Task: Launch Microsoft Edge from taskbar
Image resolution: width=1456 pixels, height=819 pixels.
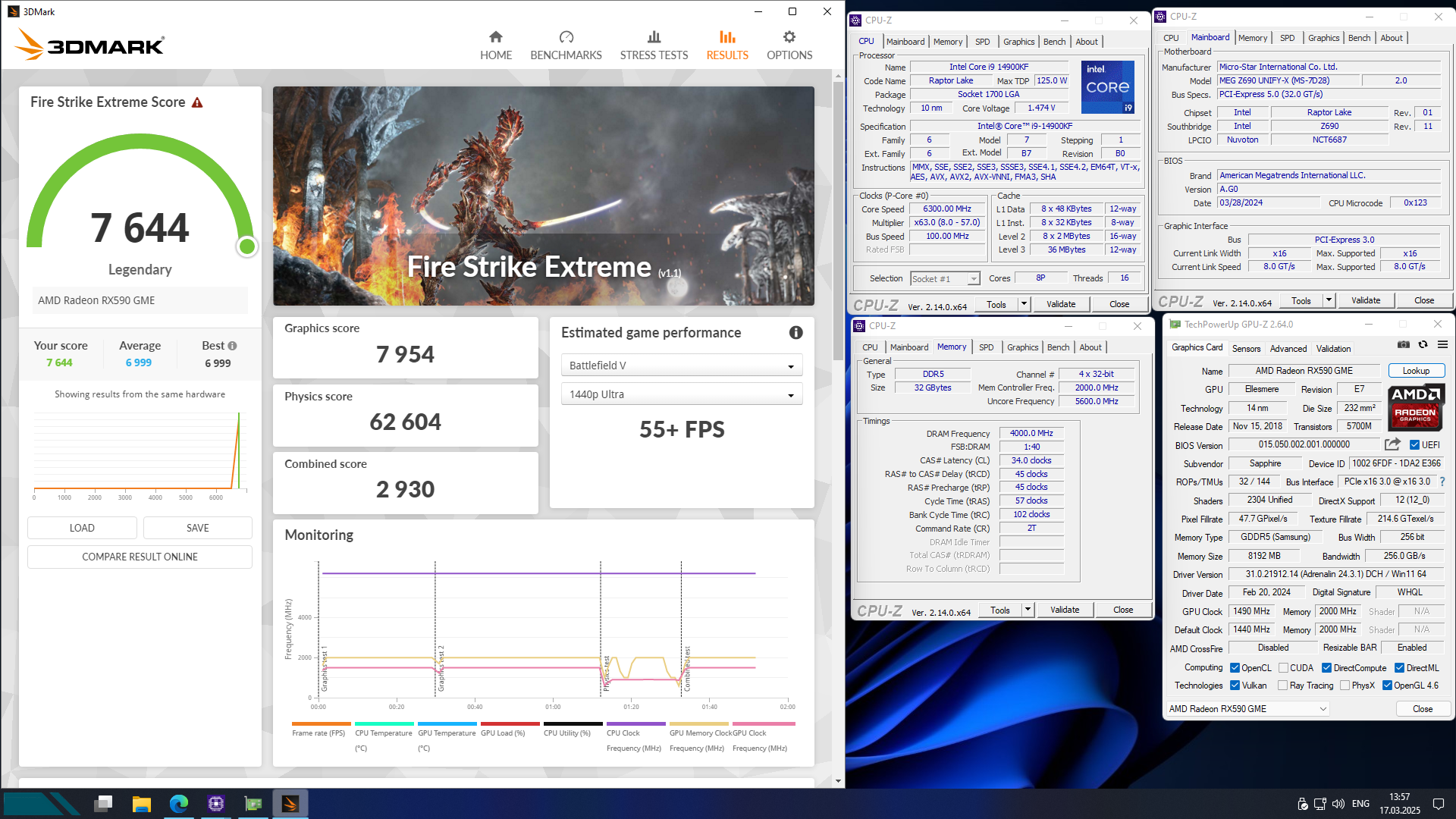Action: pos(179,804)
